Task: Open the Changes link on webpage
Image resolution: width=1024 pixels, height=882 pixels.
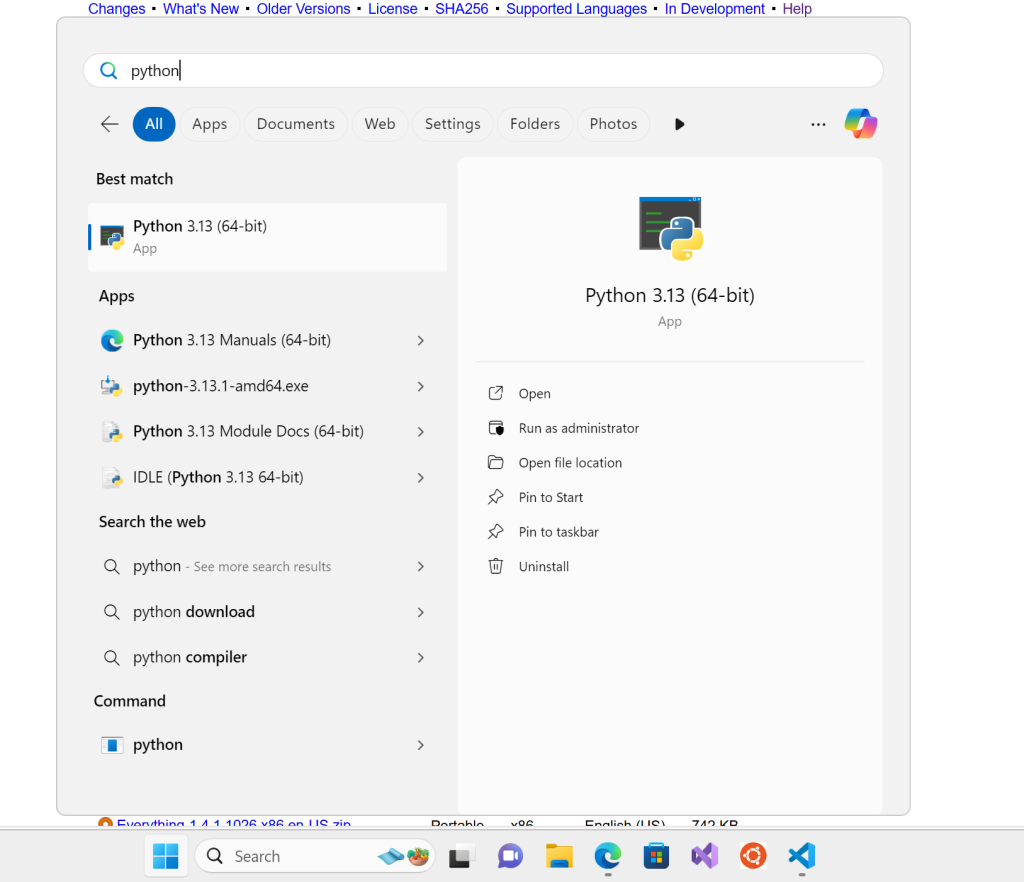Action: [x=117, y=9]
